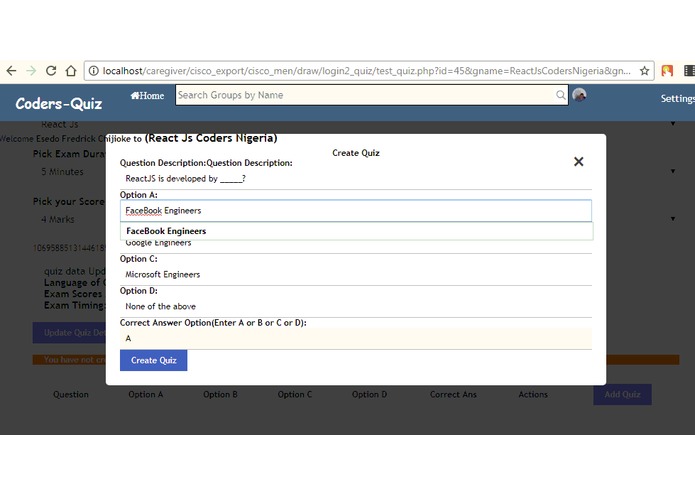Click the Coders-Quiz logo
Viewport: 695px width, 494px height.
click(59, 103)
